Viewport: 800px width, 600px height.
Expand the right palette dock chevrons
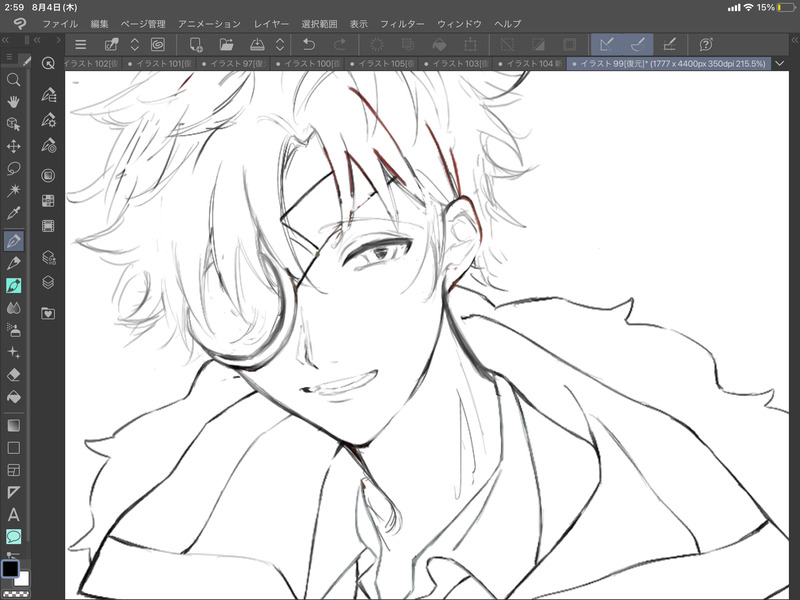[795, 40]
